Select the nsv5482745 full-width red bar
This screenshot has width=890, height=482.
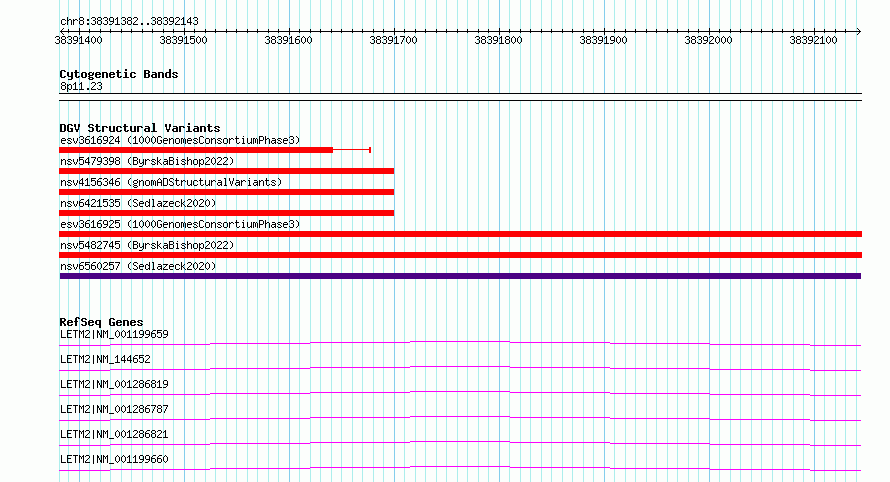(x=460, y=255)
